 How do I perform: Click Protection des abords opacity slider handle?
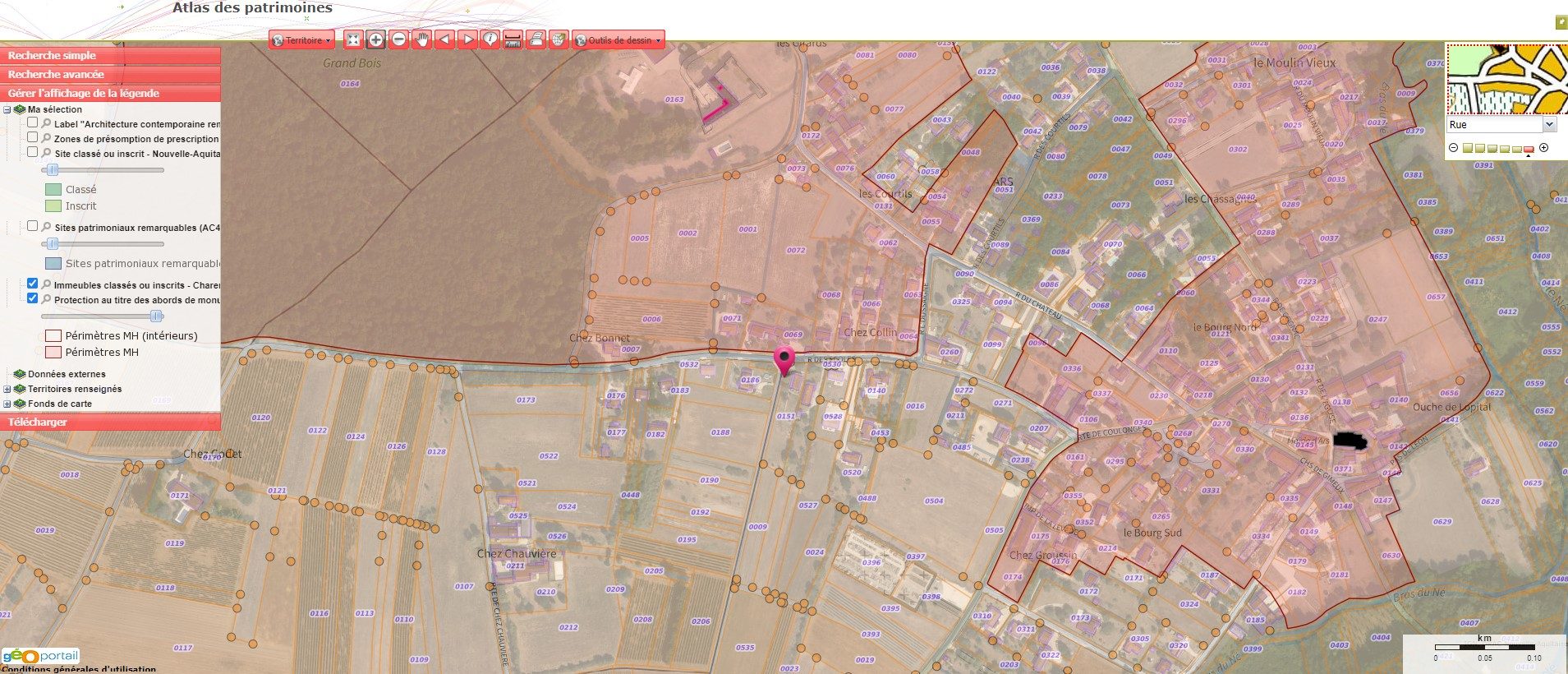click(x=156, y=316)
